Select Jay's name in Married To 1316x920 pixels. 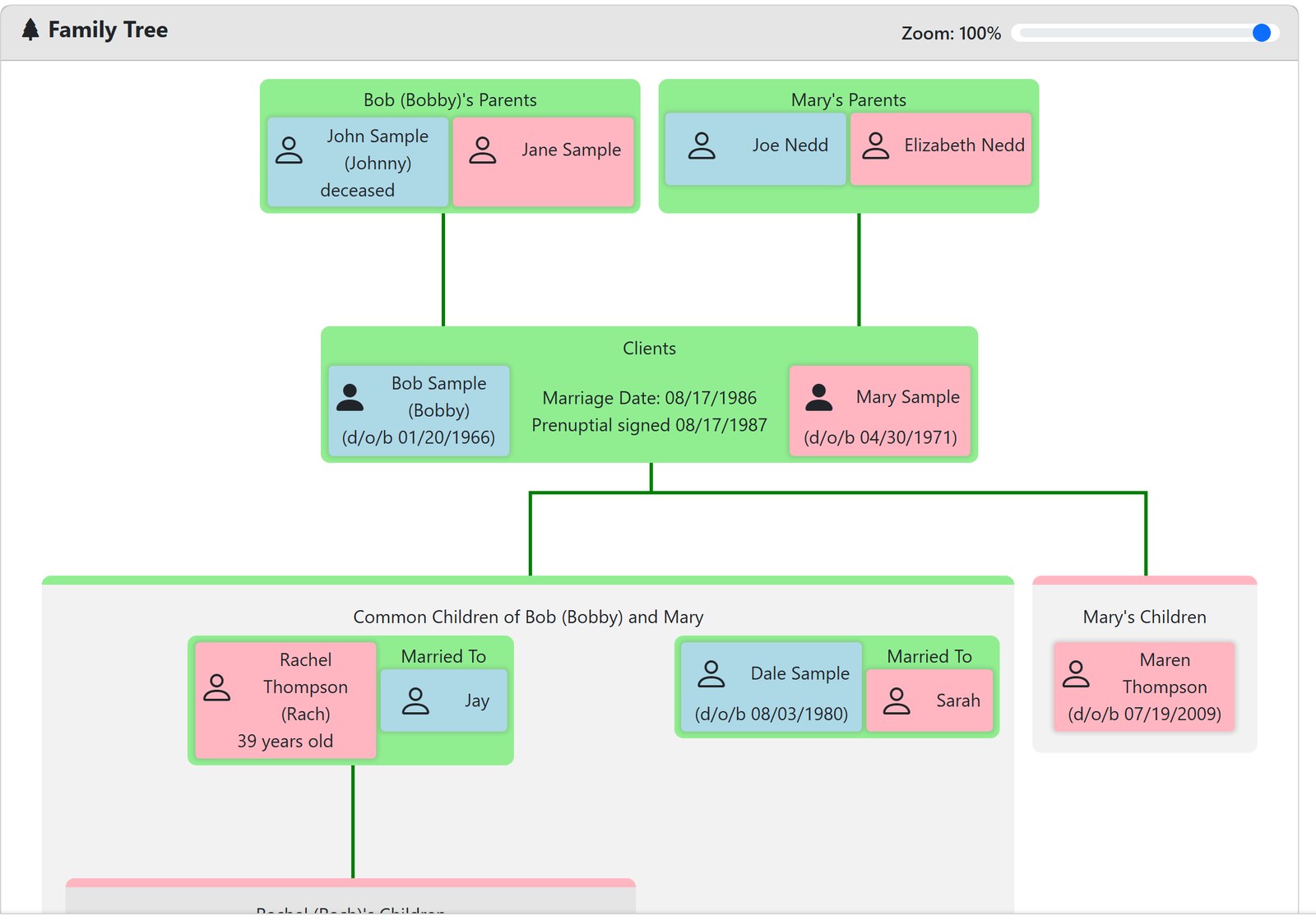[x=477, y=700]
